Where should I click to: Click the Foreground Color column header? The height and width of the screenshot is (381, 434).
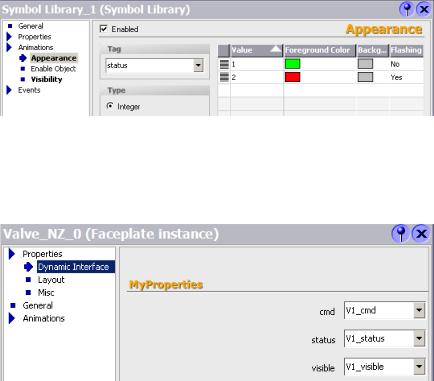tap(320, 50)
